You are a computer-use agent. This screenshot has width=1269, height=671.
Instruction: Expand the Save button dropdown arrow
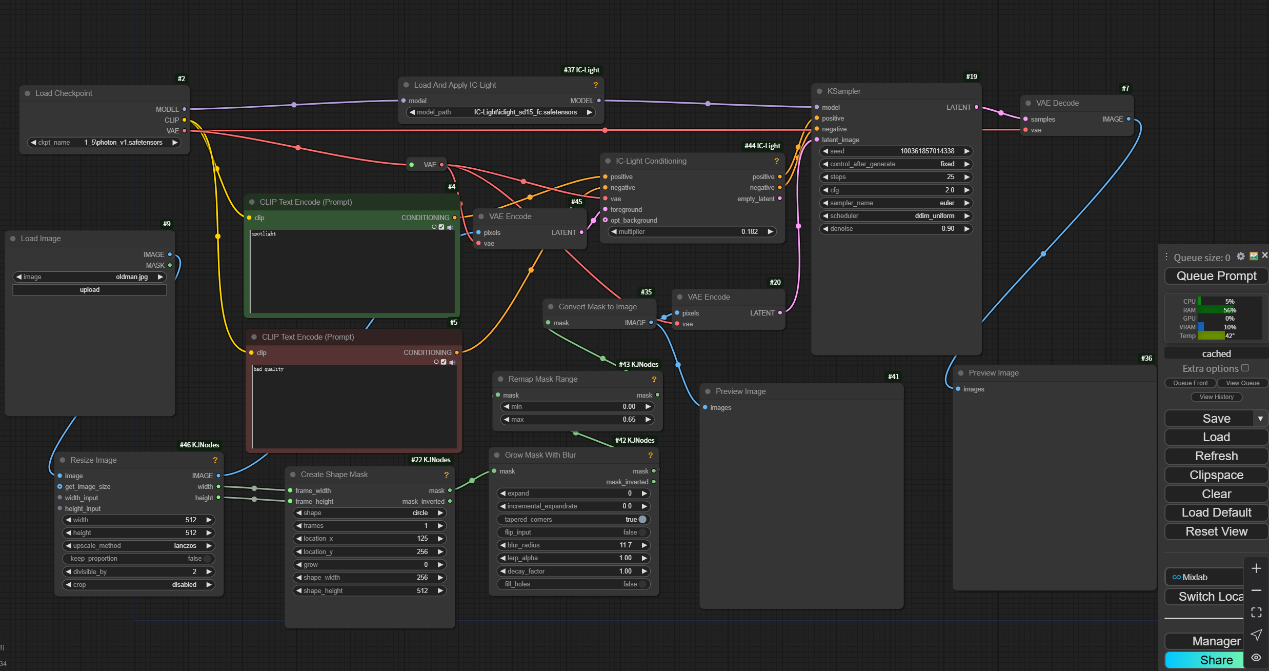[1260, 418]
